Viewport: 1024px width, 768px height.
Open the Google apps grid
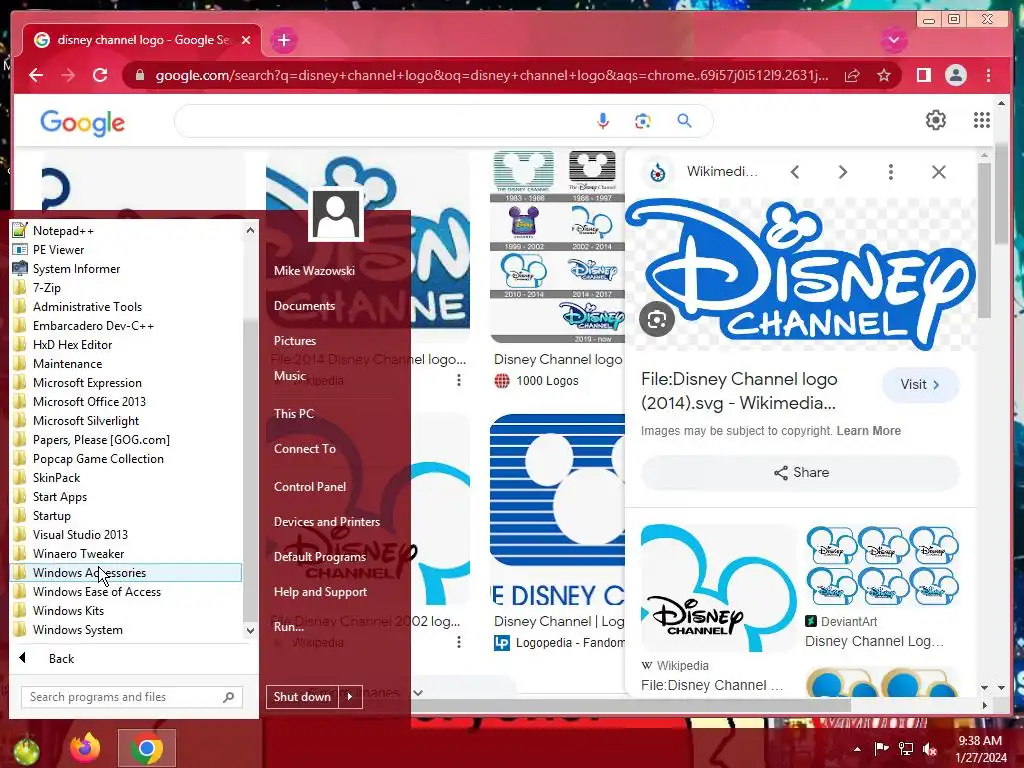(981, 120)
